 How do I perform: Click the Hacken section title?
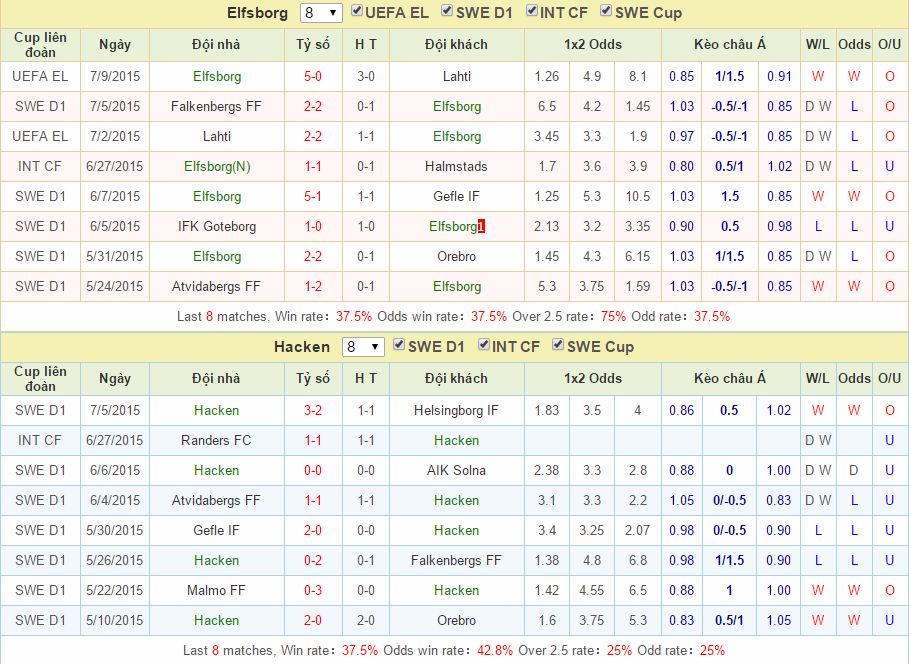(x=302, y=347)
